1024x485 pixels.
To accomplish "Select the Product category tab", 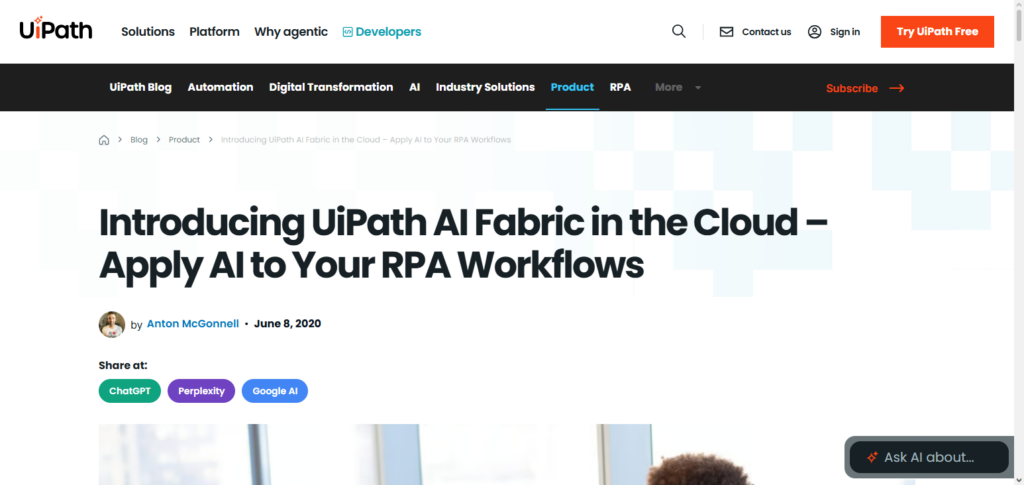I will tap(572, 87).
